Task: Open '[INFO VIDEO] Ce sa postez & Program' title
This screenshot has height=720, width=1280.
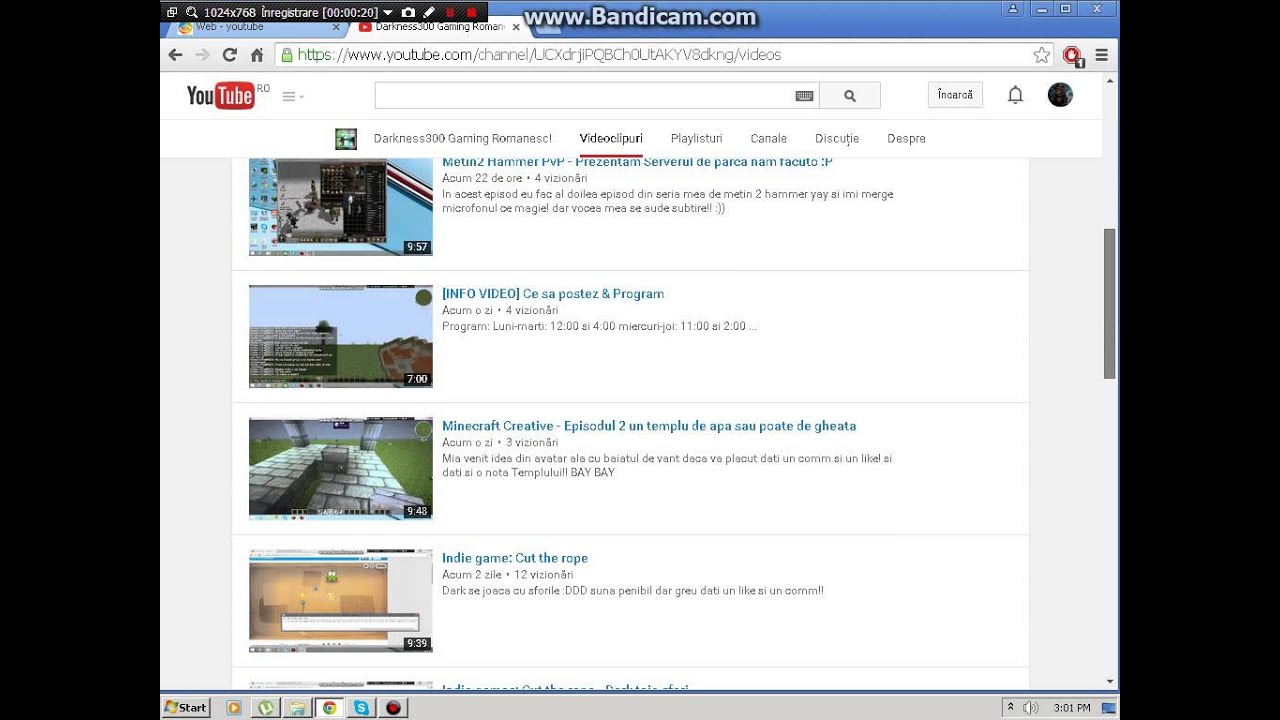Action: click(553, 294)
